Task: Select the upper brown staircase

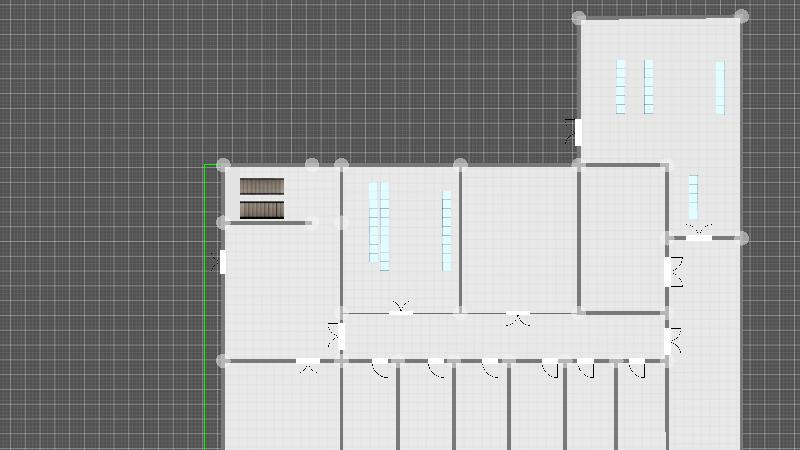Action: (262, 187)
